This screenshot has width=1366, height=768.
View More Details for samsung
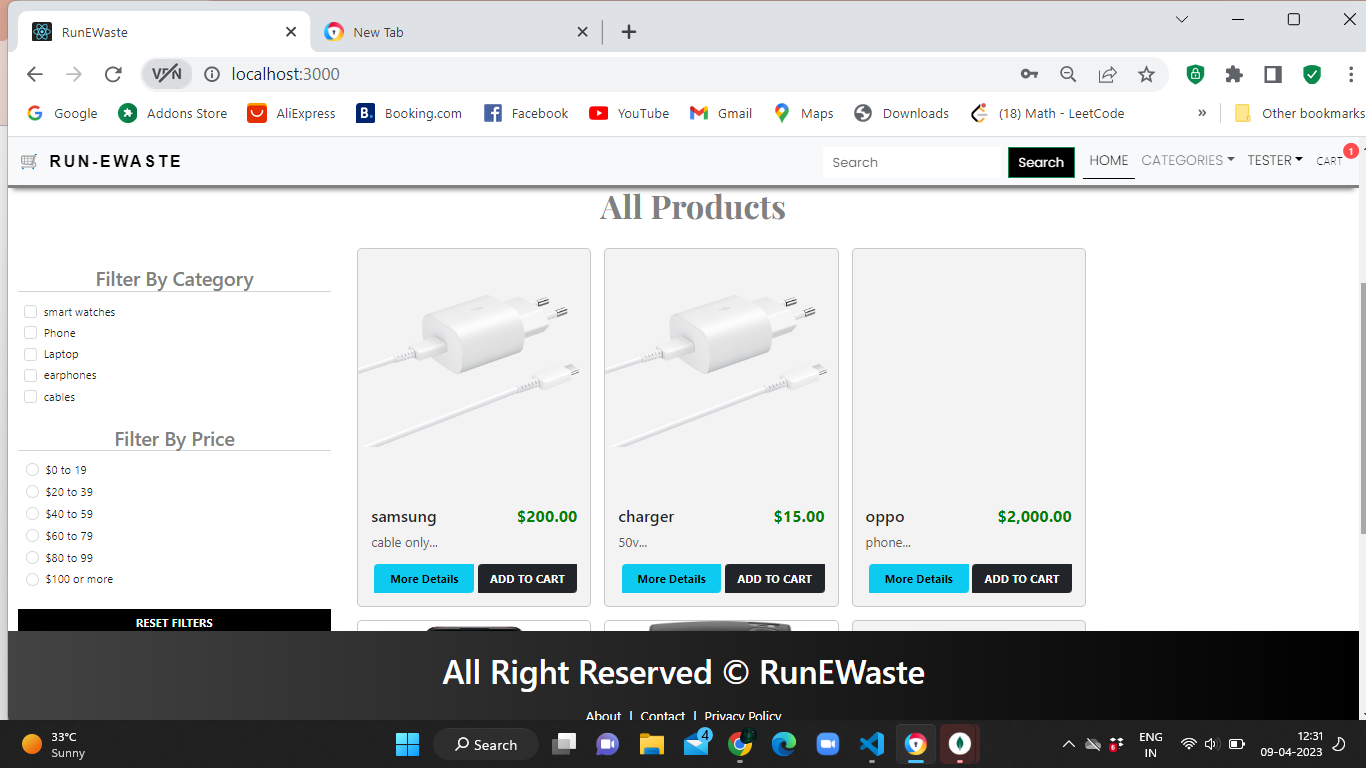tap(424, 579)
